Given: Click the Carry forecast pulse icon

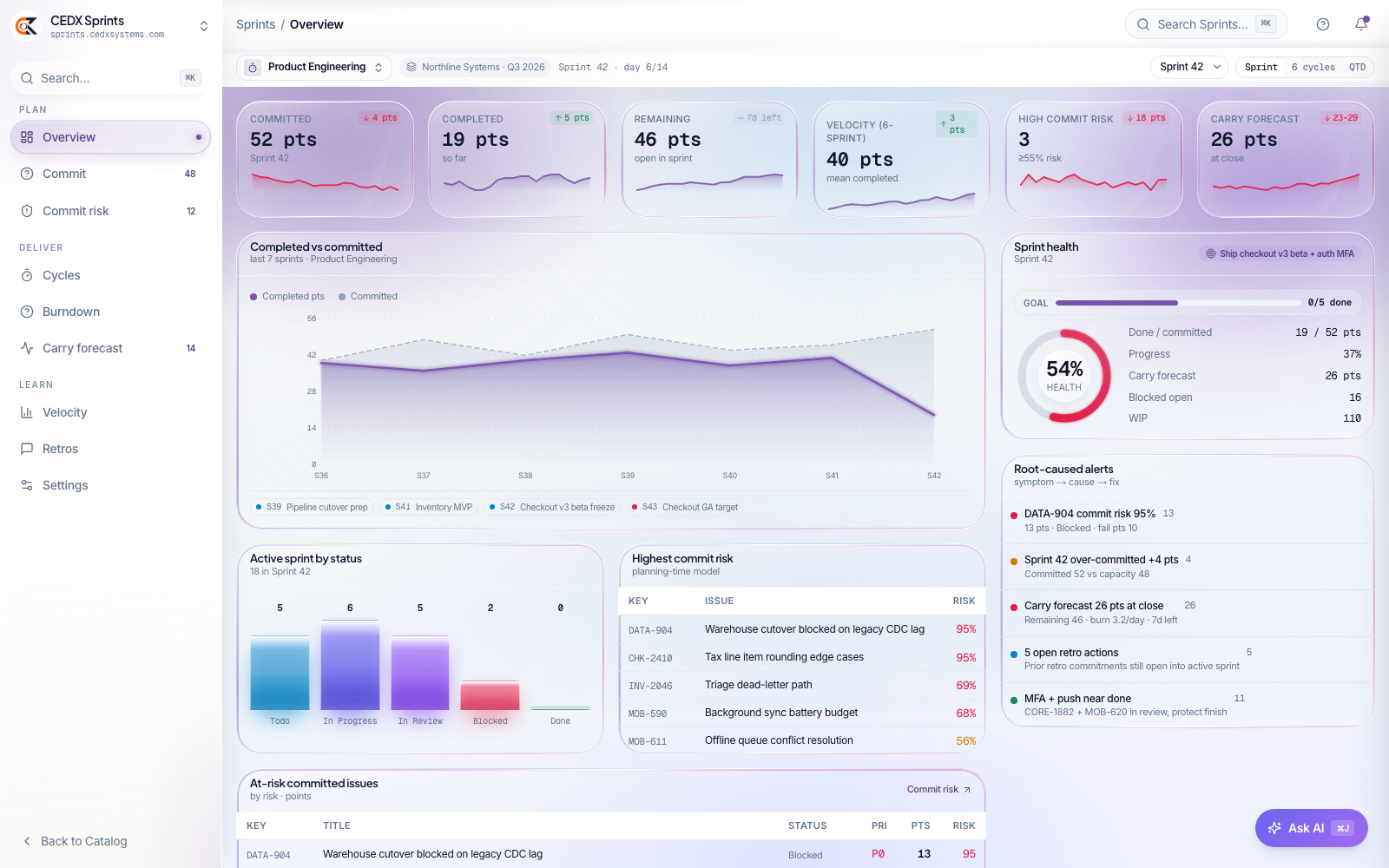Looking at the screenshot, I should (27, 348).
